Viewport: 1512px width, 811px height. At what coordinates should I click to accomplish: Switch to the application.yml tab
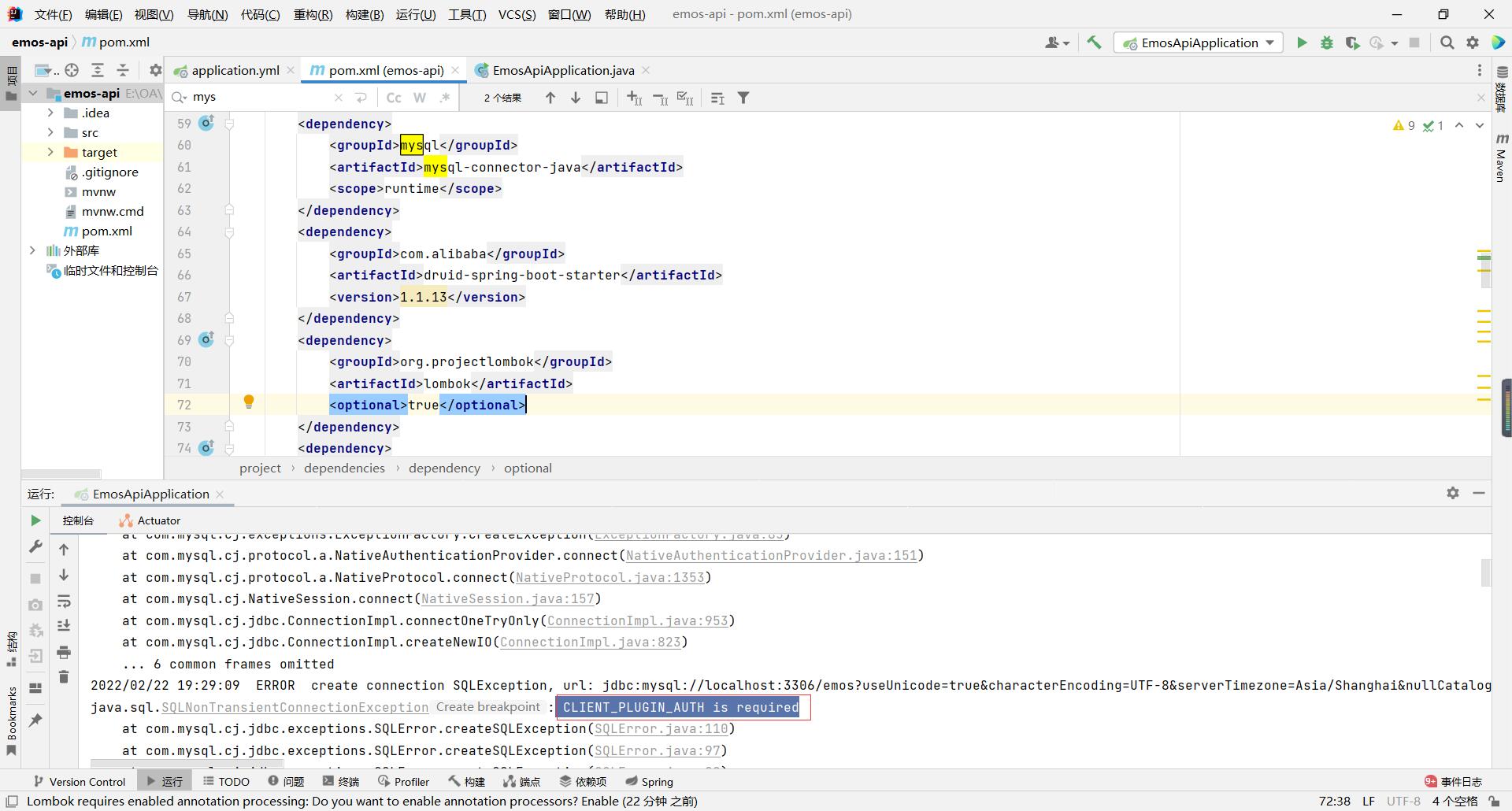pos(235,70)
